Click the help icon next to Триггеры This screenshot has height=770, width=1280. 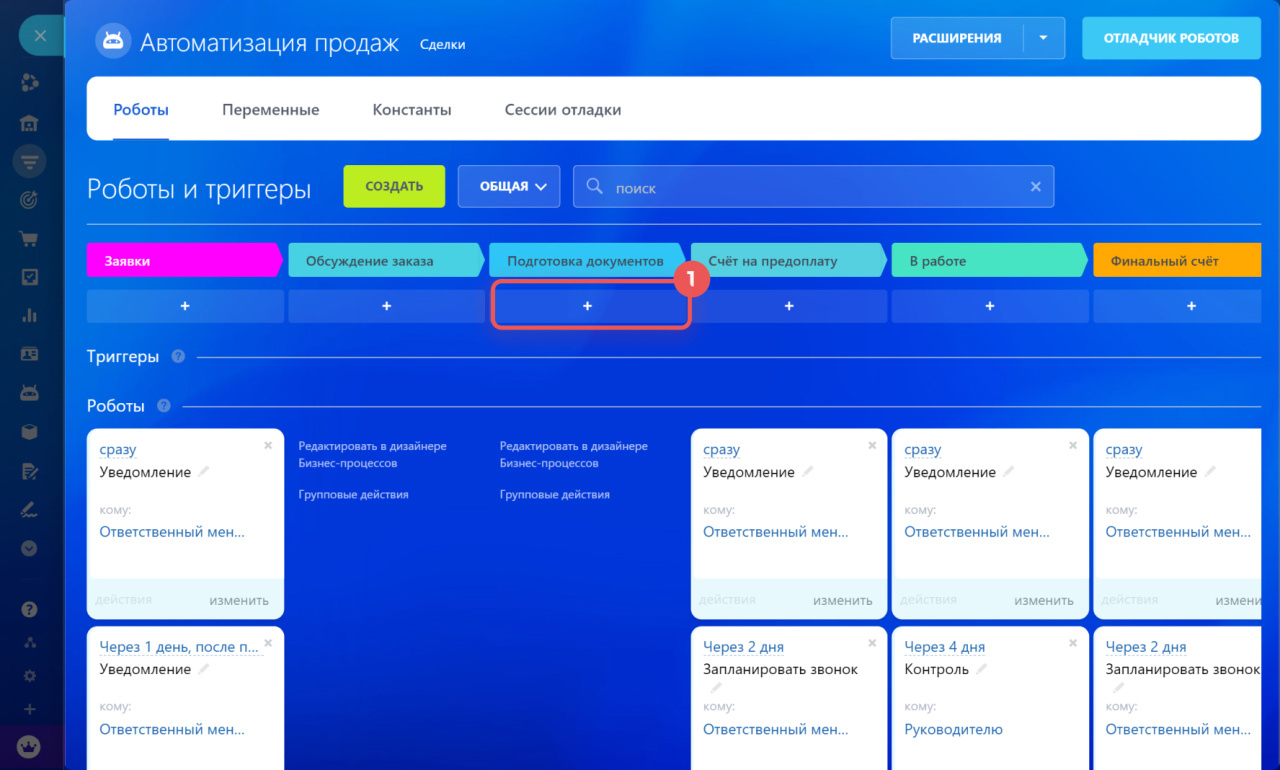[x=178, y=357]
